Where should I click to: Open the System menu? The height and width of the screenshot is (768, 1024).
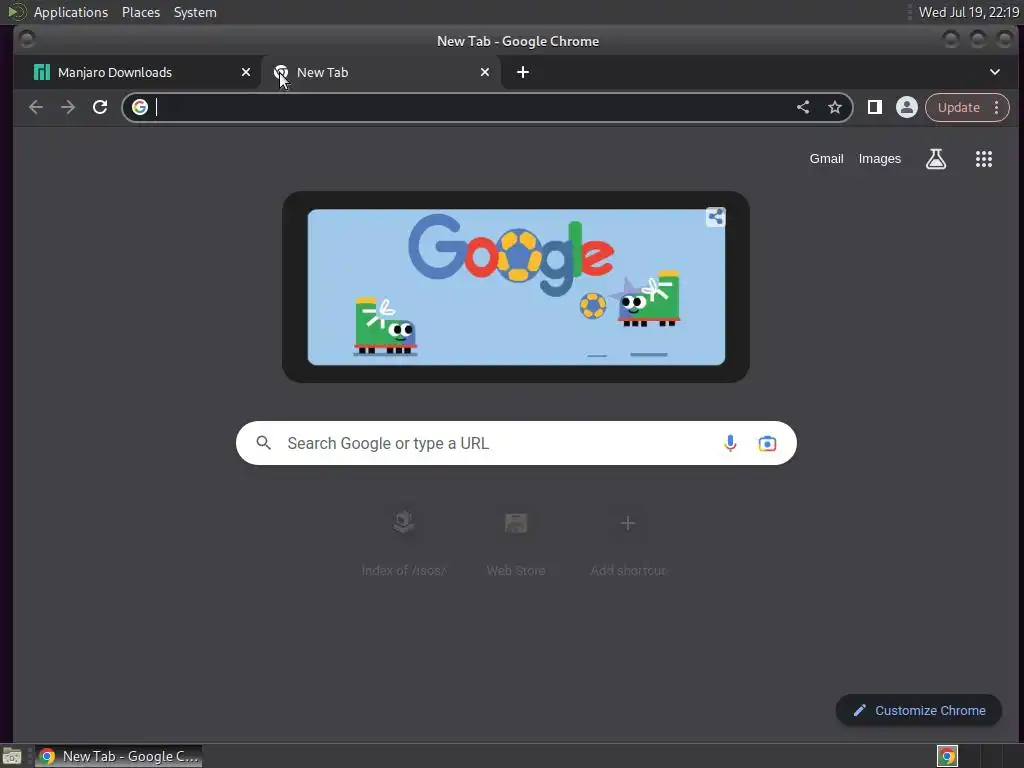[195, 12]
